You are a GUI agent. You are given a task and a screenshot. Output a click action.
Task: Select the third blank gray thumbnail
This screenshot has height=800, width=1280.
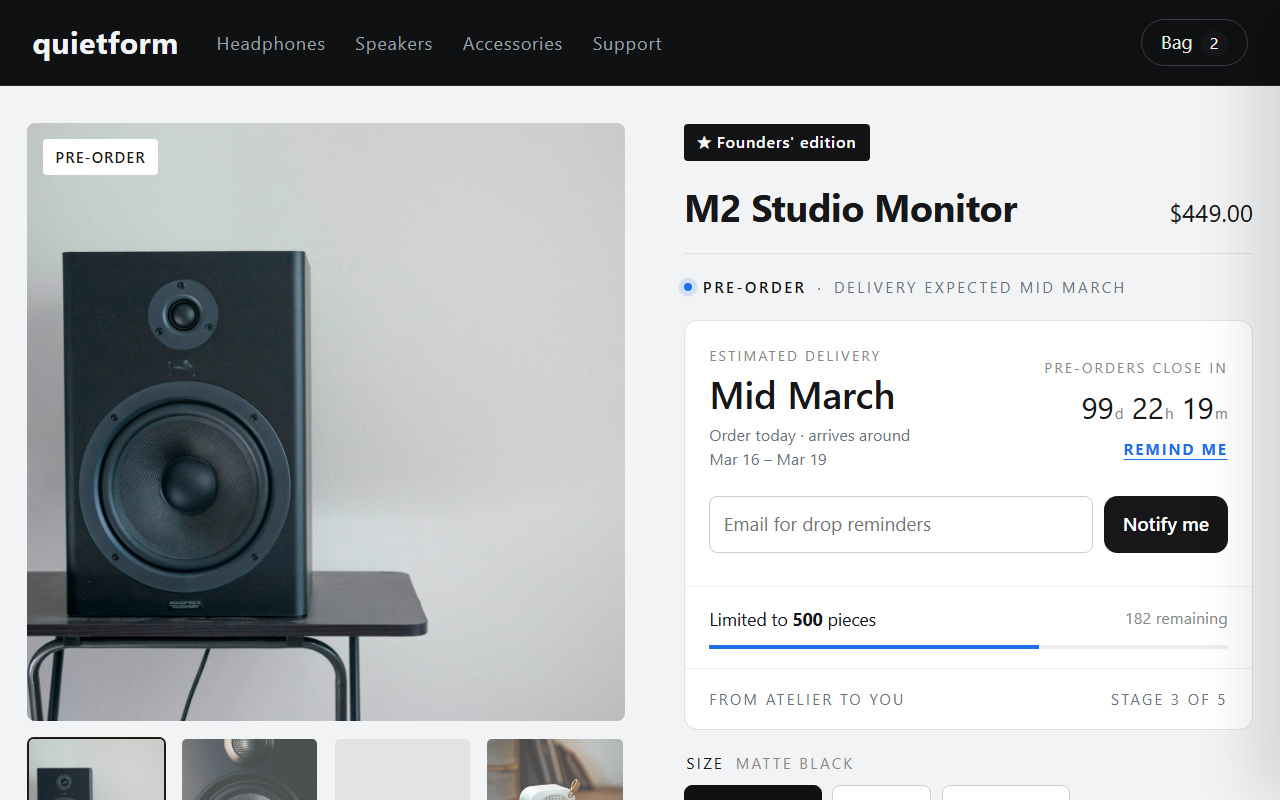coord(402,769)
